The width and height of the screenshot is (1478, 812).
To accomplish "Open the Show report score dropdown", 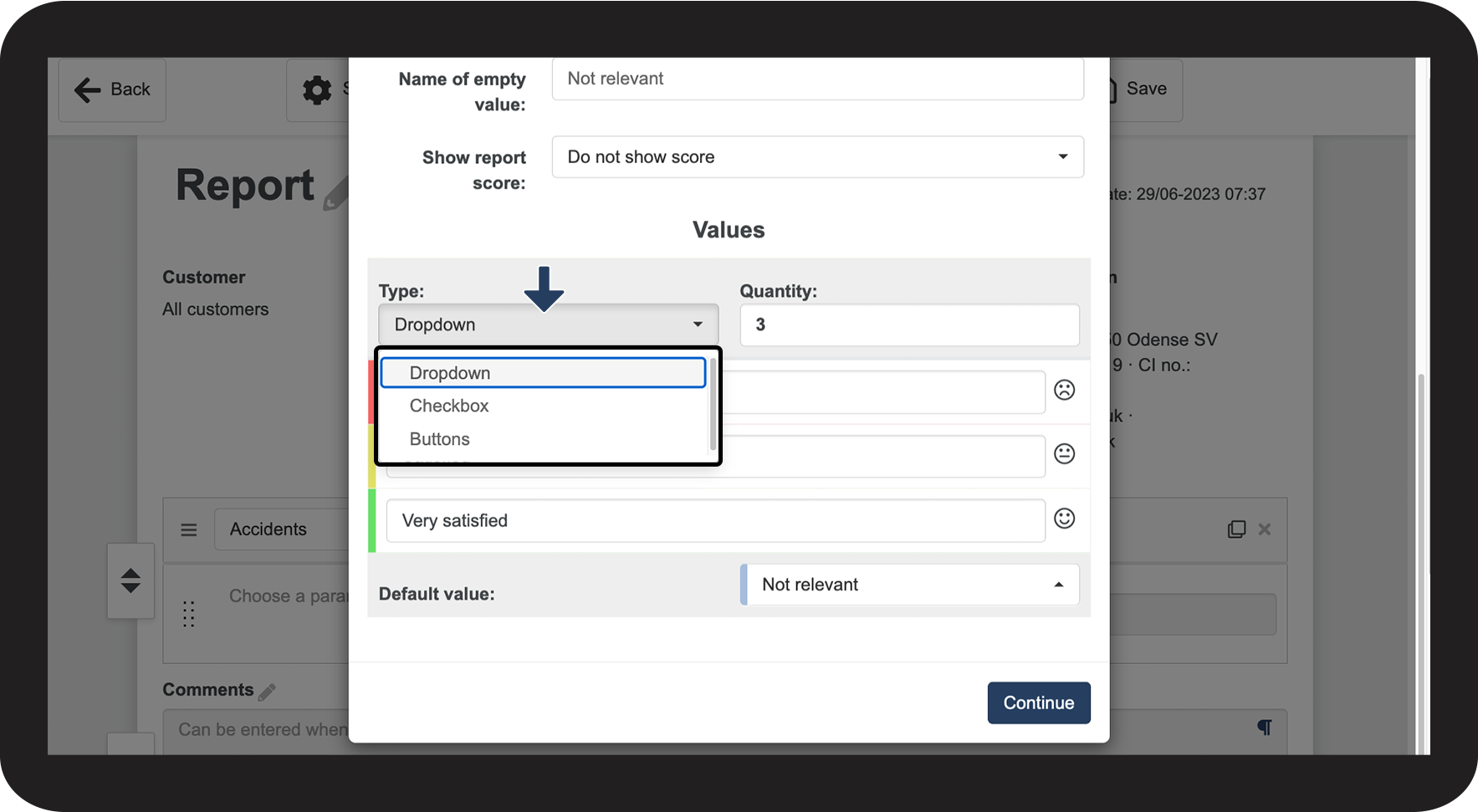I will 817,157.
